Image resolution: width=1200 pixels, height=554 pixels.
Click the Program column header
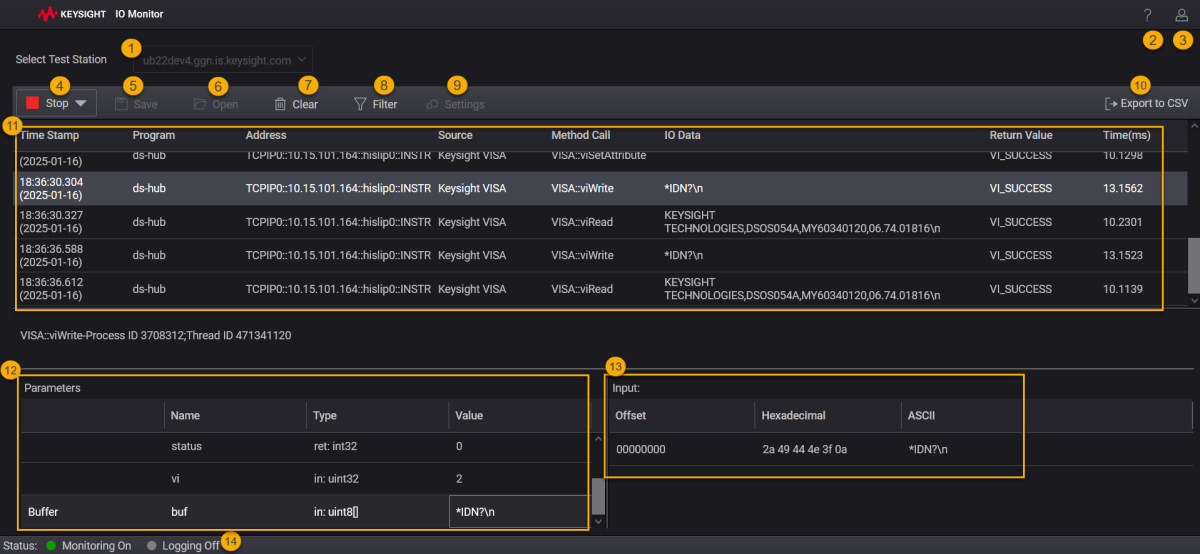(x=154, y=135)
